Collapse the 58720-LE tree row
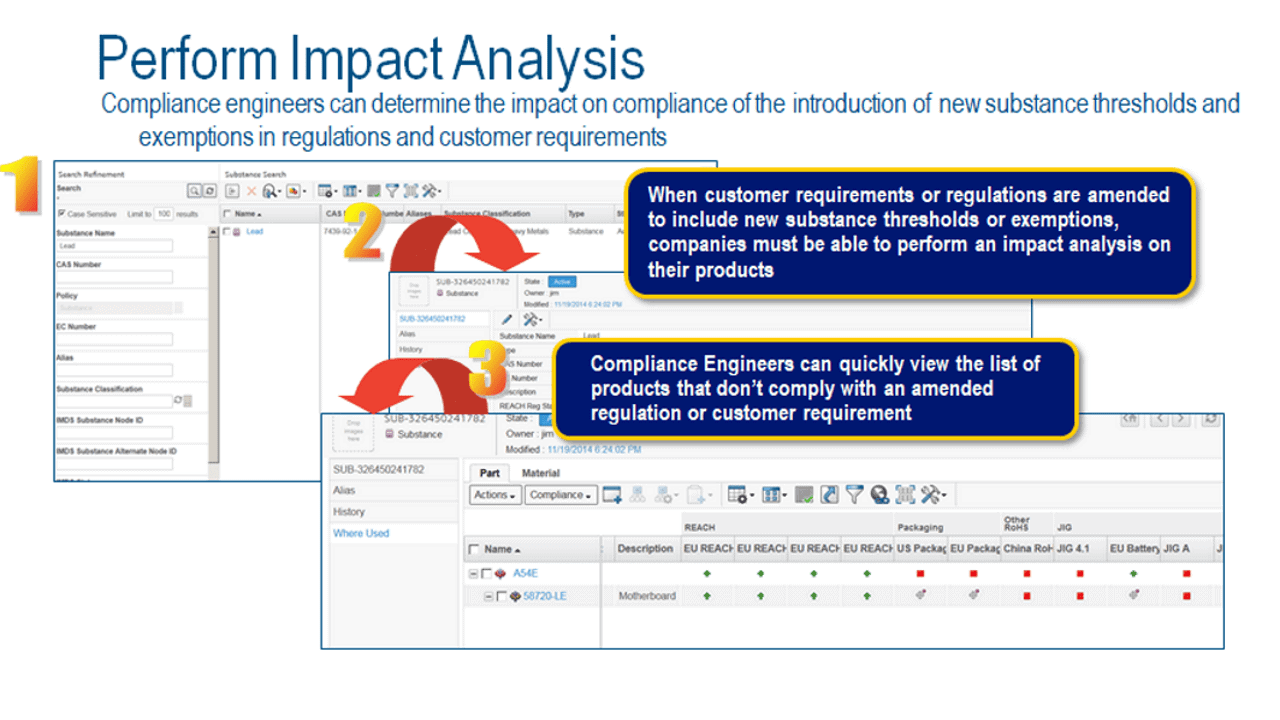Screen dimensions: 1280x720 (x=488, y=597)
